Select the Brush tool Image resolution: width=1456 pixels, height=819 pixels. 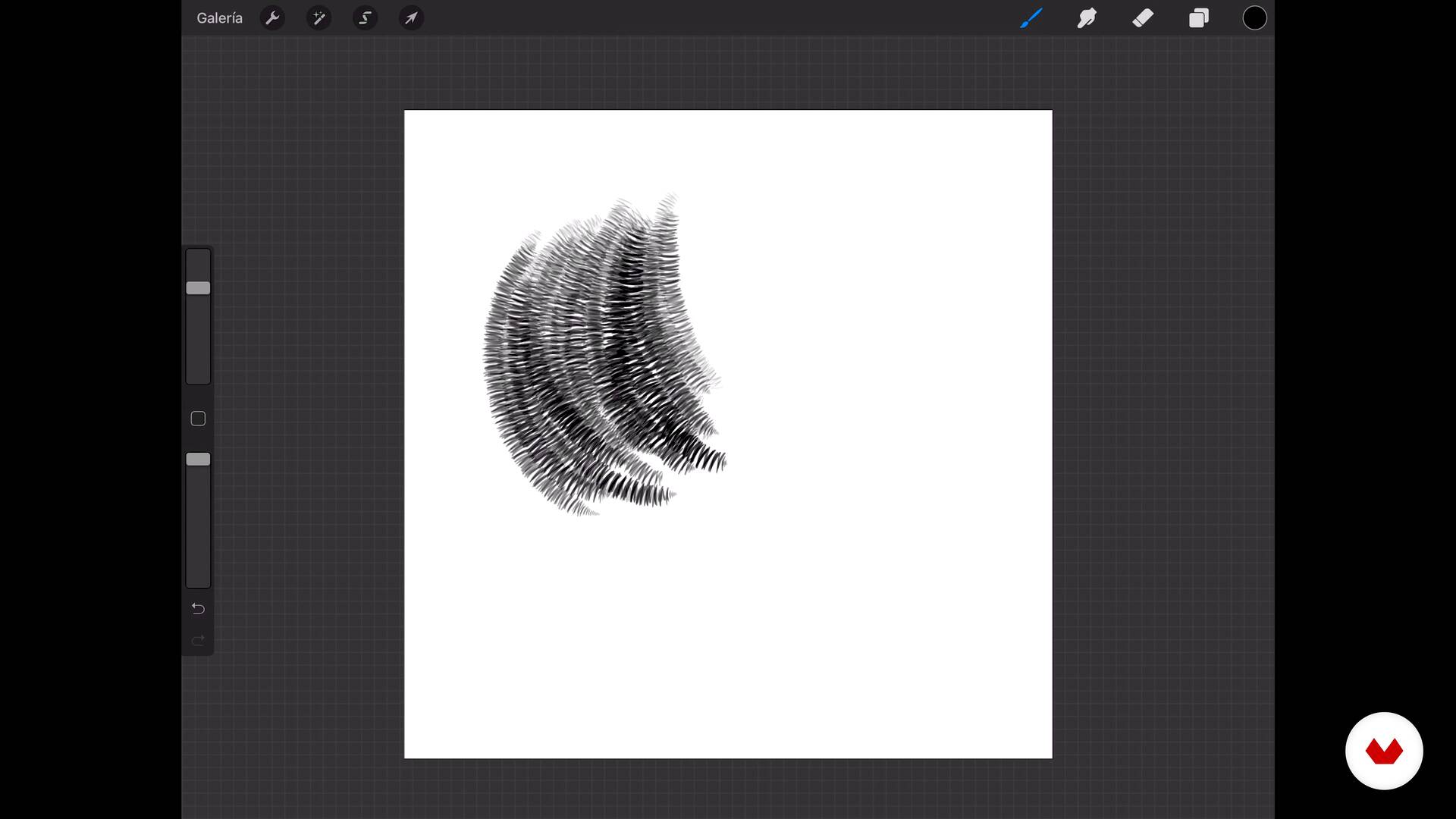point(1031,18)
